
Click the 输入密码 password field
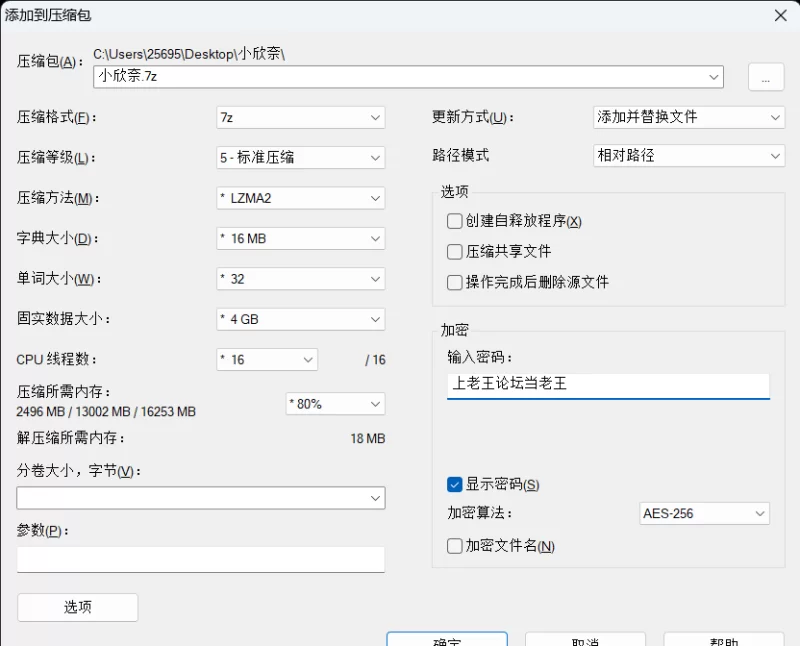tap(608, 384)
